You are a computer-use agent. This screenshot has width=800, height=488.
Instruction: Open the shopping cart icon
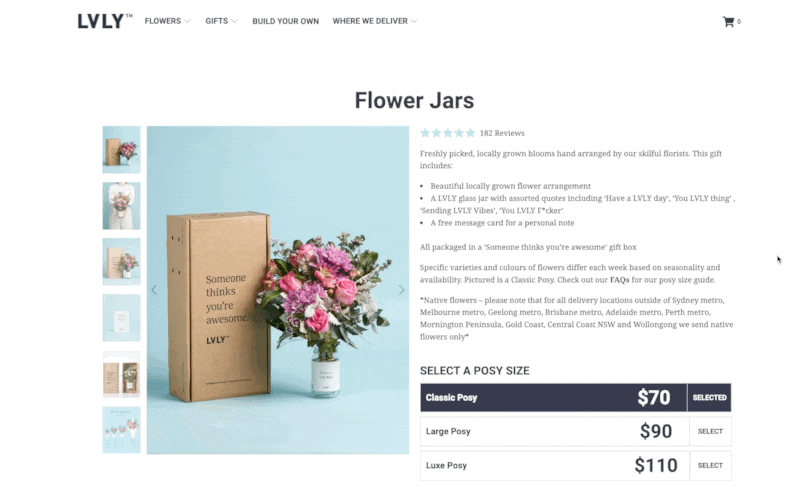point(728,21)
